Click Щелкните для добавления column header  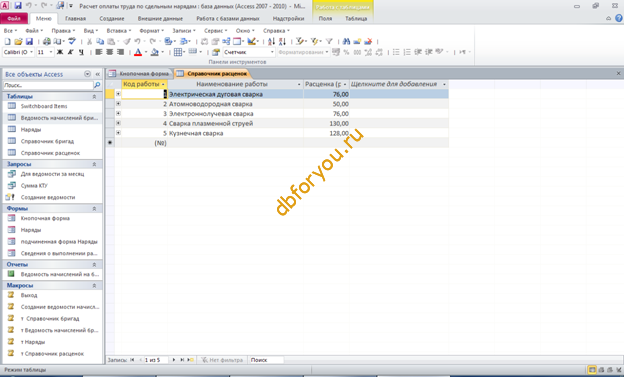(x=398, y=84)
